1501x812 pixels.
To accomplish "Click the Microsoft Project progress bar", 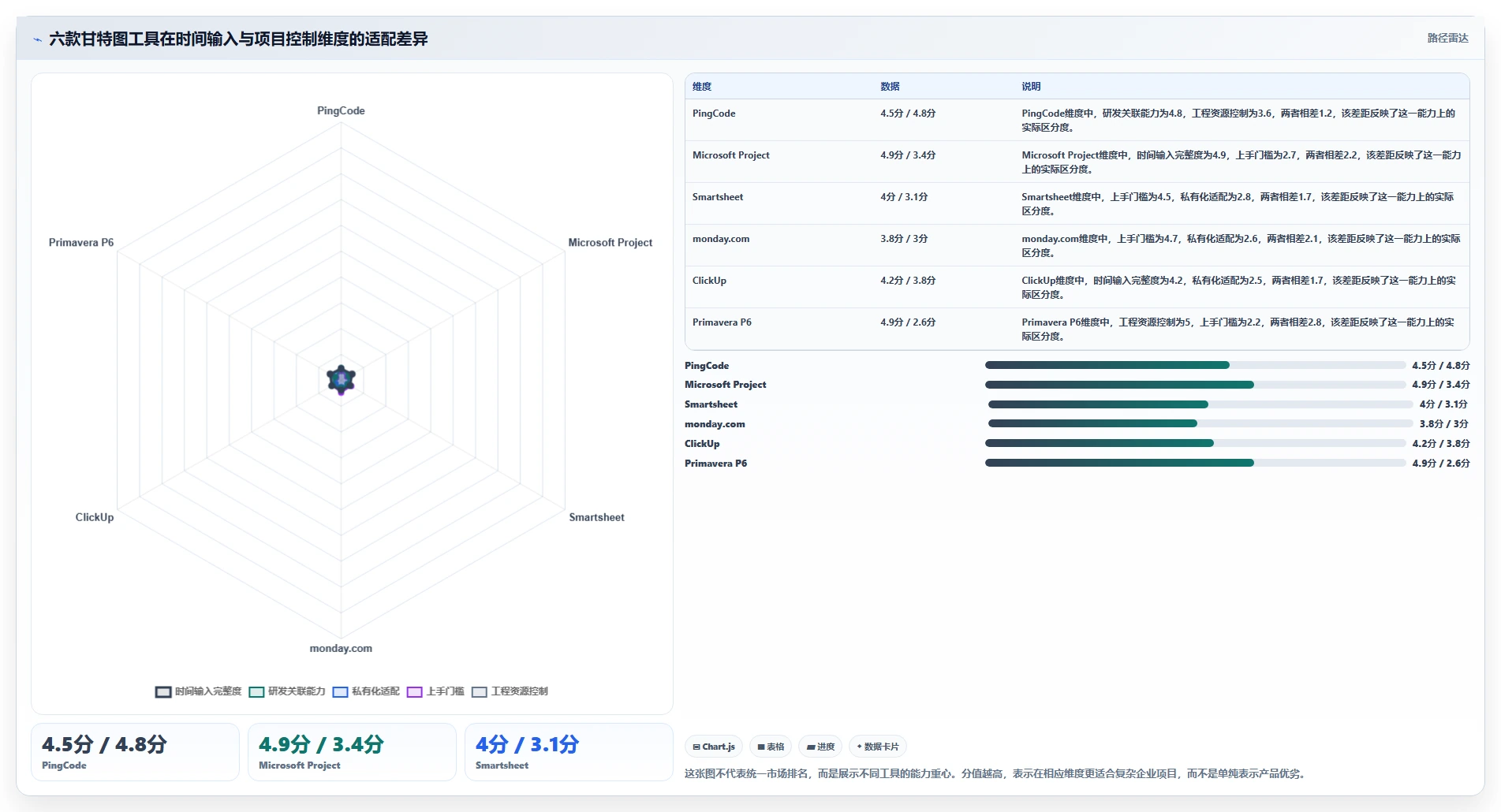I will click(x=1195, y=385).
